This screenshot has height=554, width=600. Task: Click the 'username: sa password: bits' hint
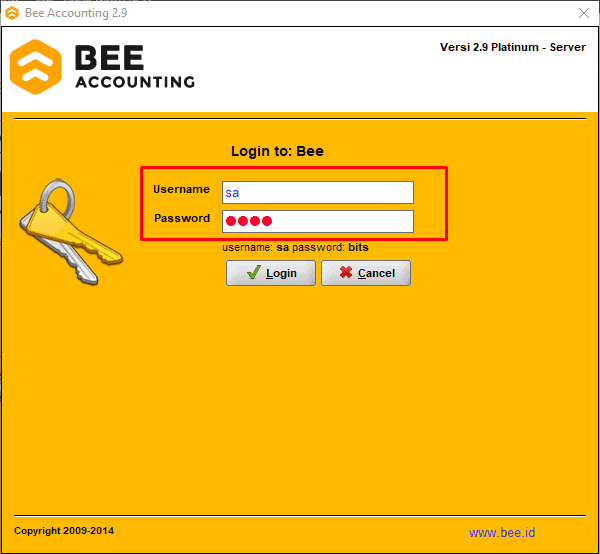[295, 247]
